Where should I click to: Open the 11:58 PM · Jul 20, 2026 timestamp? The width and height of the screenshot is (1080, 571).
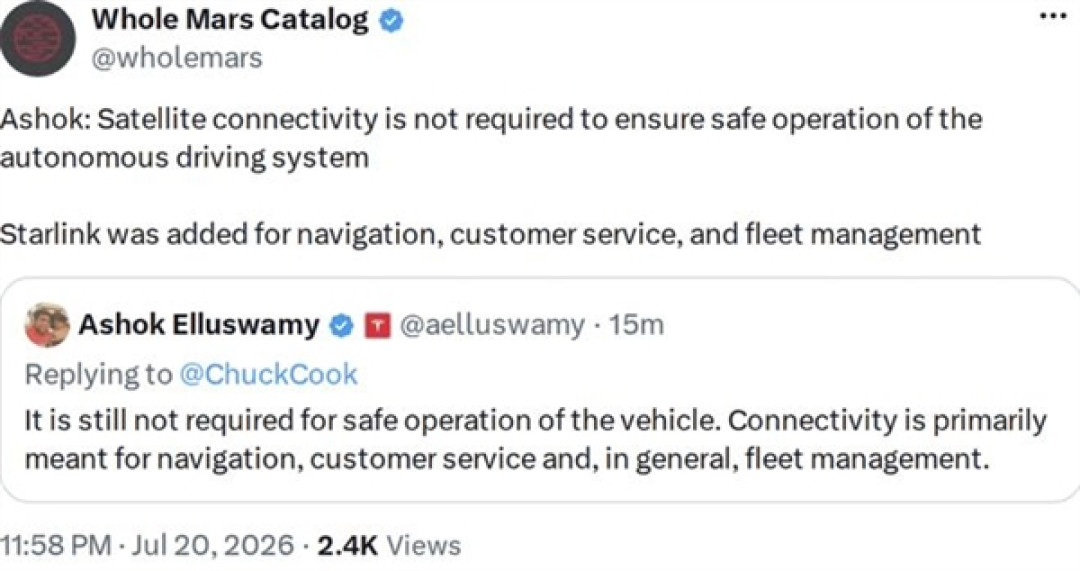coord(147,545)
